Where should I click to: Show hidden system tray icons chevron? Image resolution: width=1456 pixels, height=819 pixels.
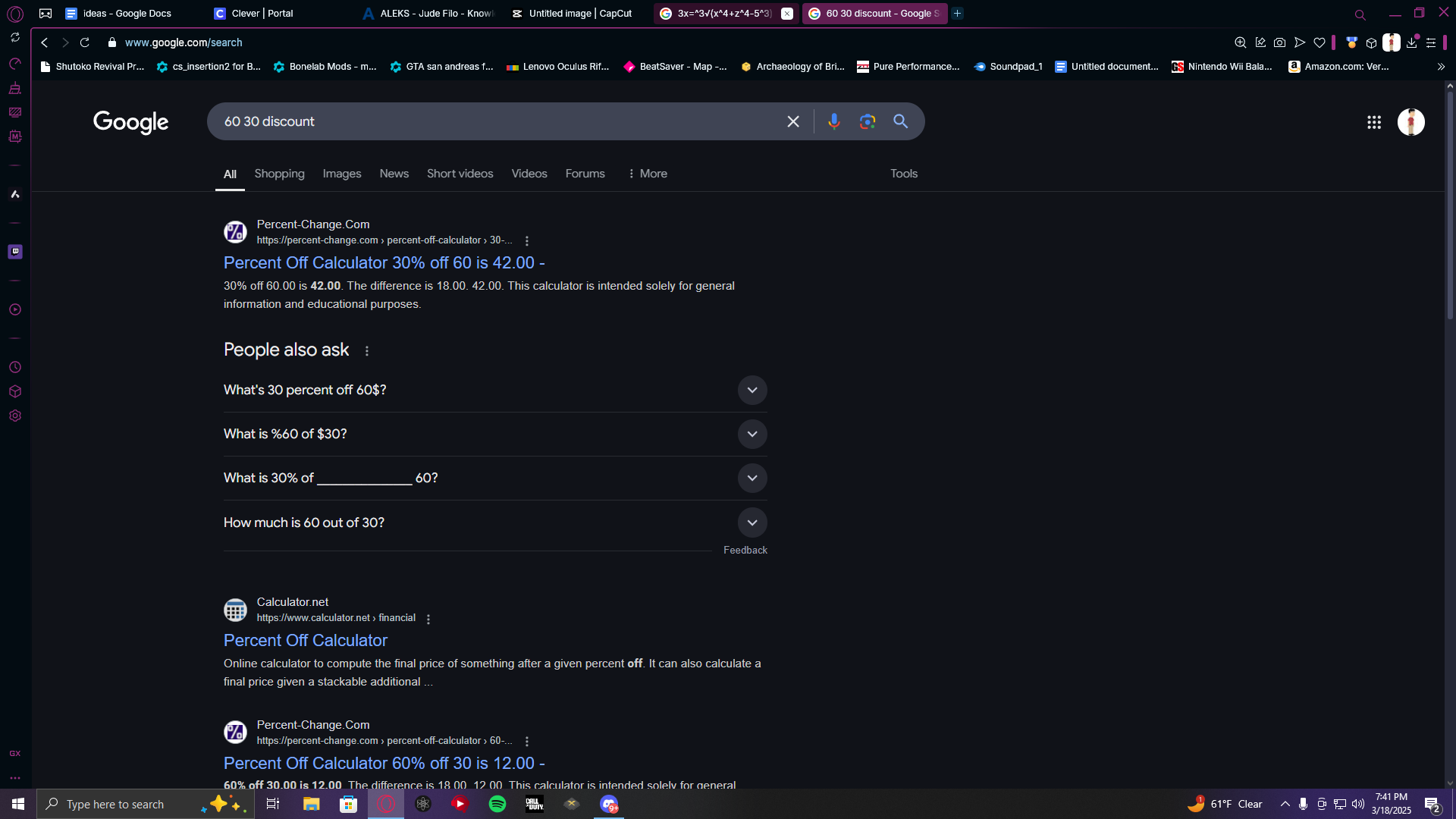pos(1285,804)
